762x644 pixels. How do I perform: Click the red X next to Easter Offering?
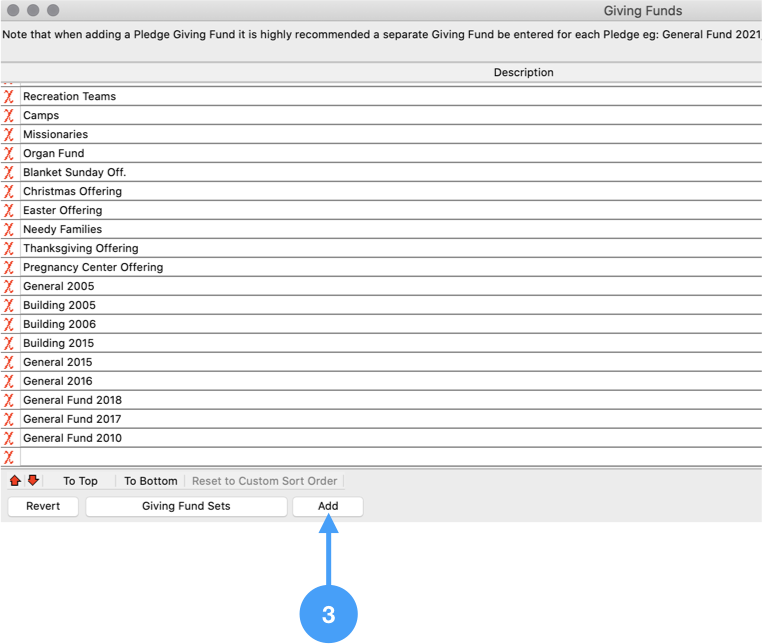pyautogui.click(x=9, y=210)
